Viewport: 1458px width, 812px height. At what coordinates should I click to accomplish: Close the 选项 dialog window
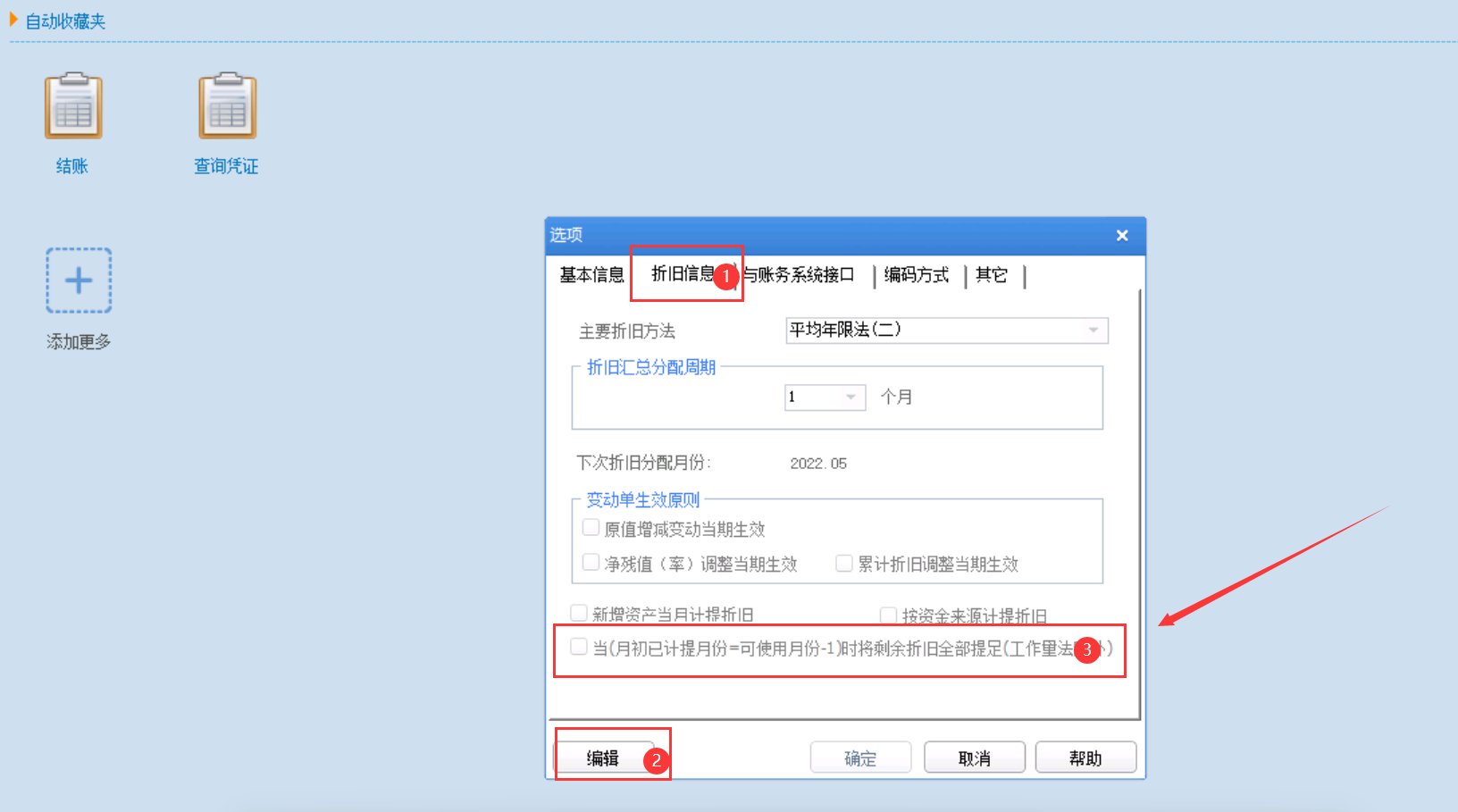[x=1122, y=236]
